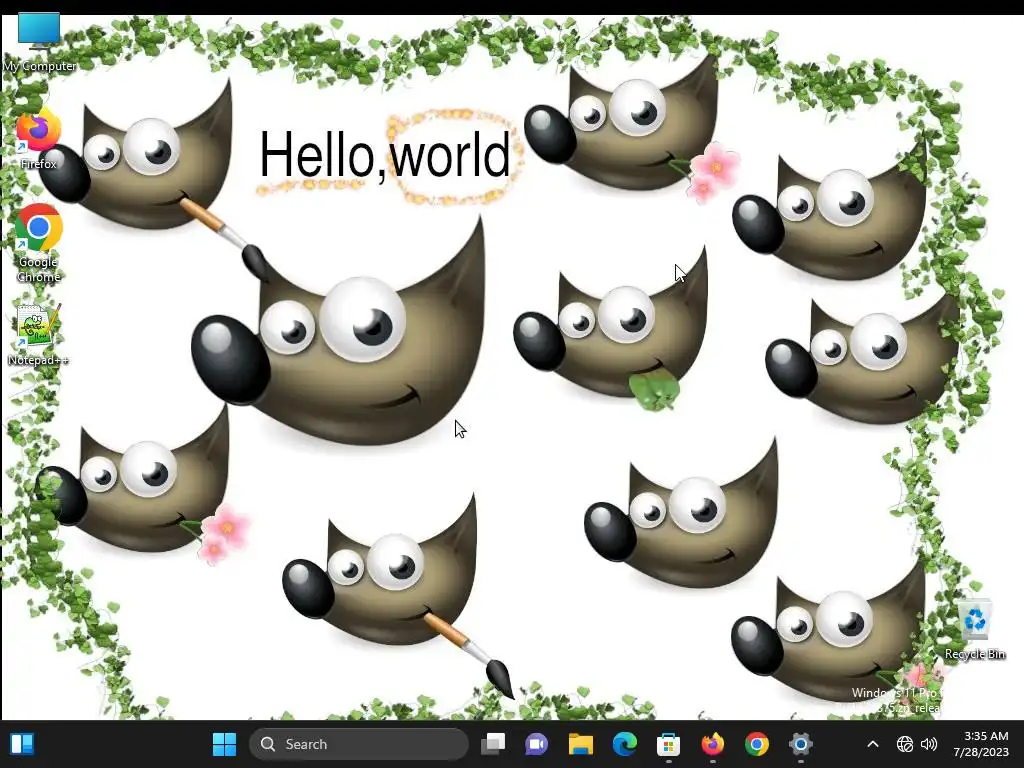Open the Windows Start menu
This screenshot has width=1024, height=768.
pyautogui.click(x=224, y=744)
